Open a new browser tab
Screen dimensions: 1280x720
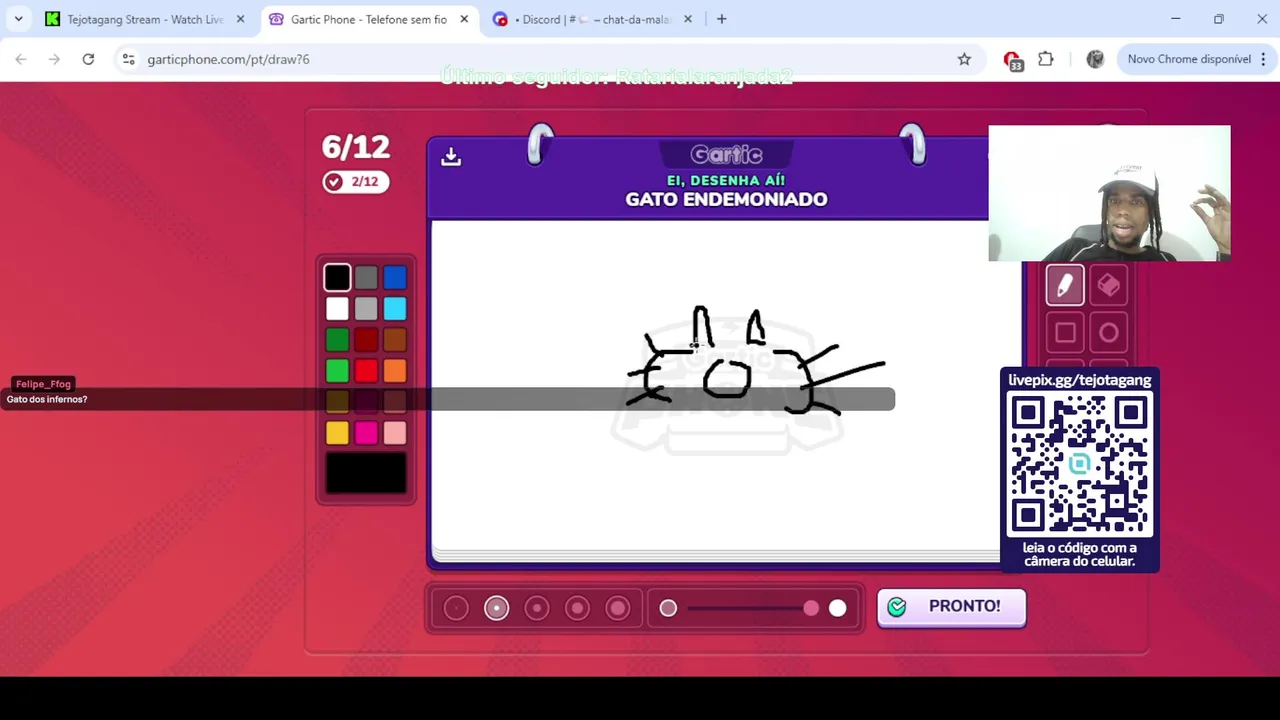click(x=721, y=19)
